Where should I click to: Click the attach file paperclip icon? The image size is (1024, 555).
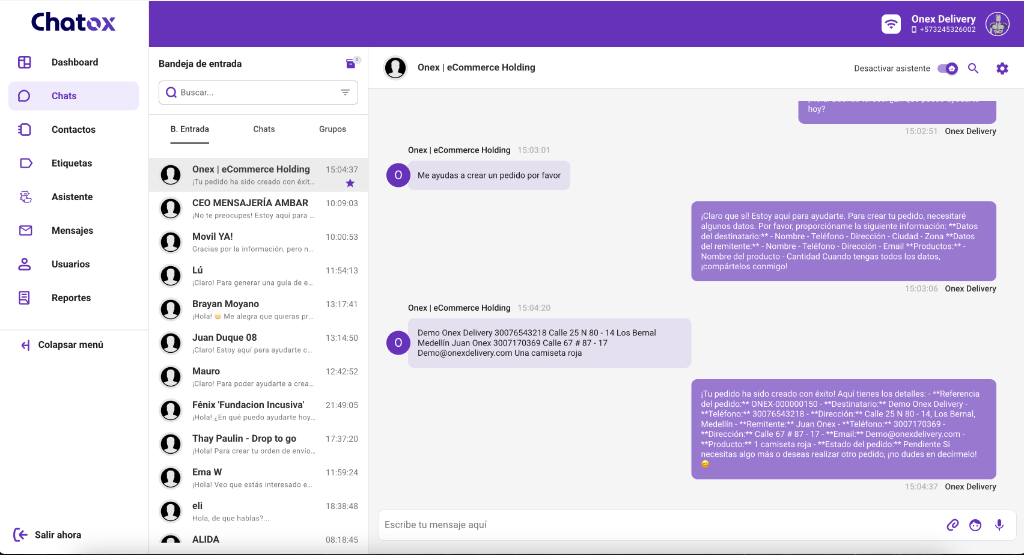953,525
